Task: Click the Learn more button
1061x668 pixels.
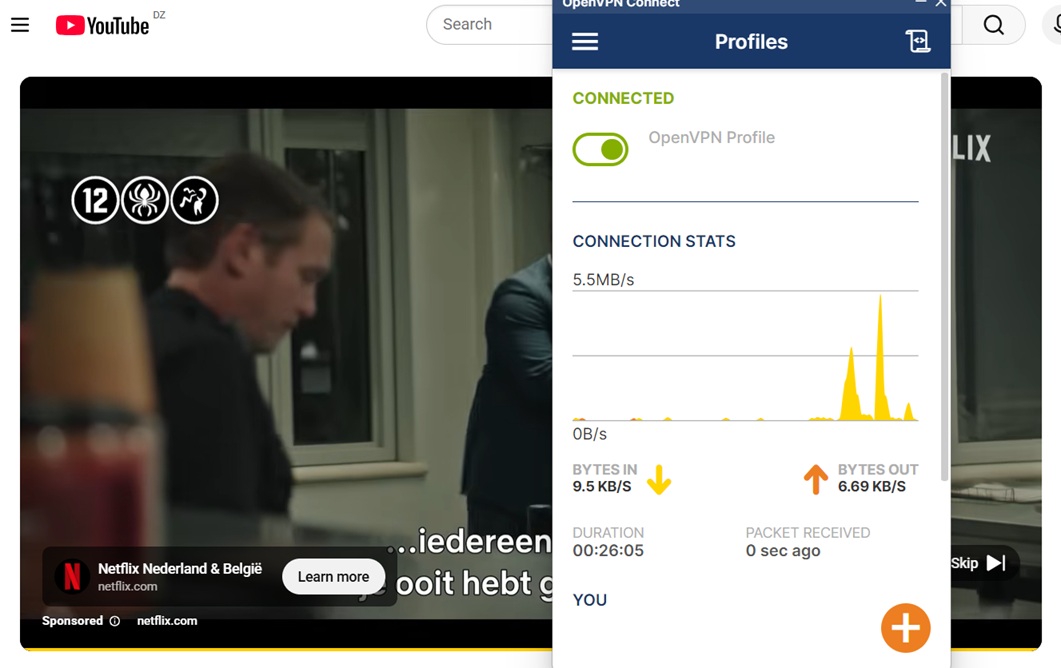Action: tap(334, 577)
